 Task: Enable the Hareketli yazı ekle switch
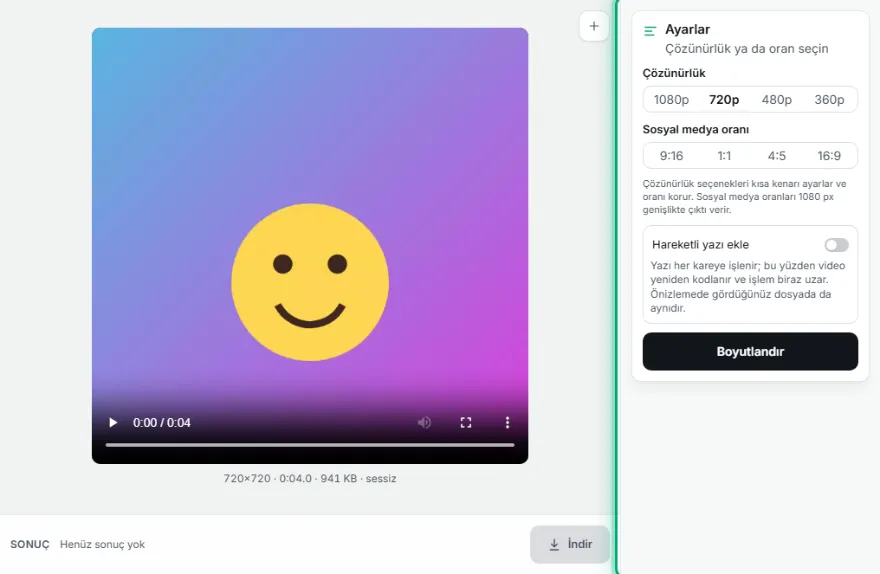pyautogui.click(x=836, y=245)
